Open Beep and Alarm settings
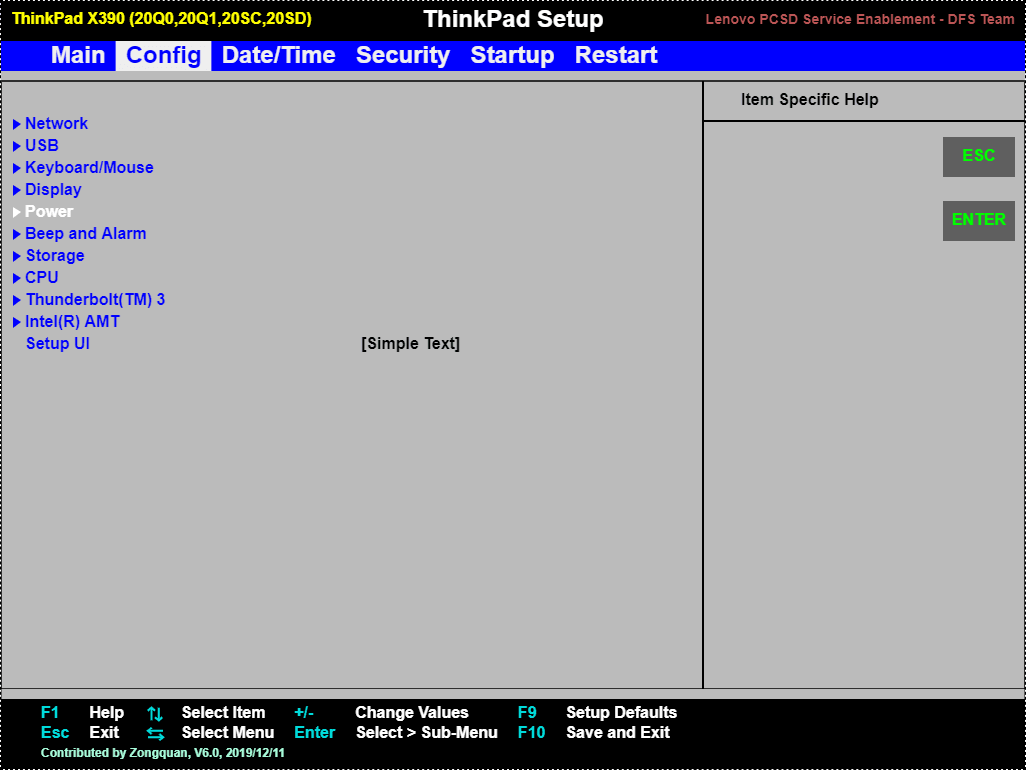Viewport: 1026px width, 770px height. pos(86,234)
